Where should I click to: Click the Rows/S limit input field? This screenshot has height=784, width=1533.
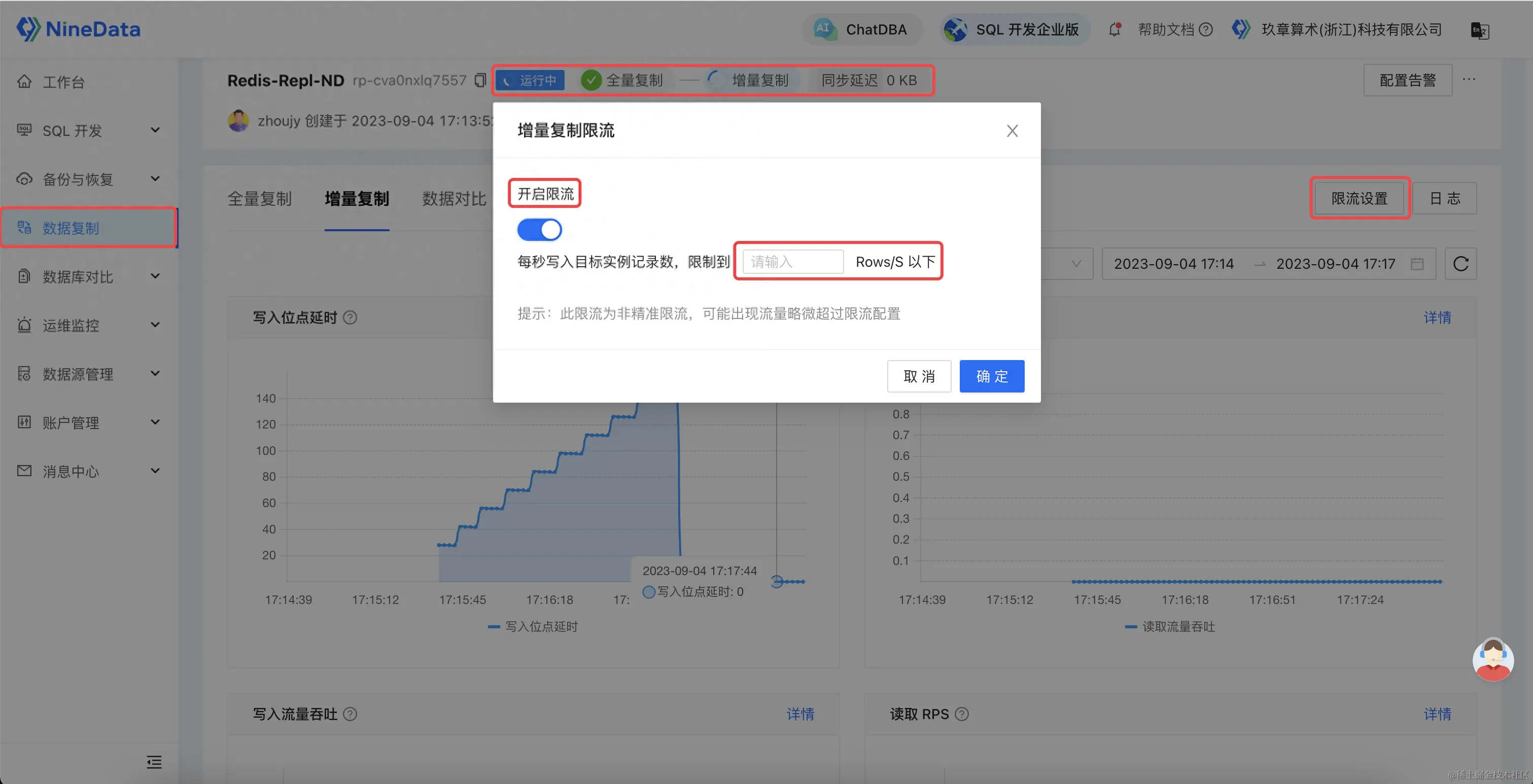coord(793,262)
